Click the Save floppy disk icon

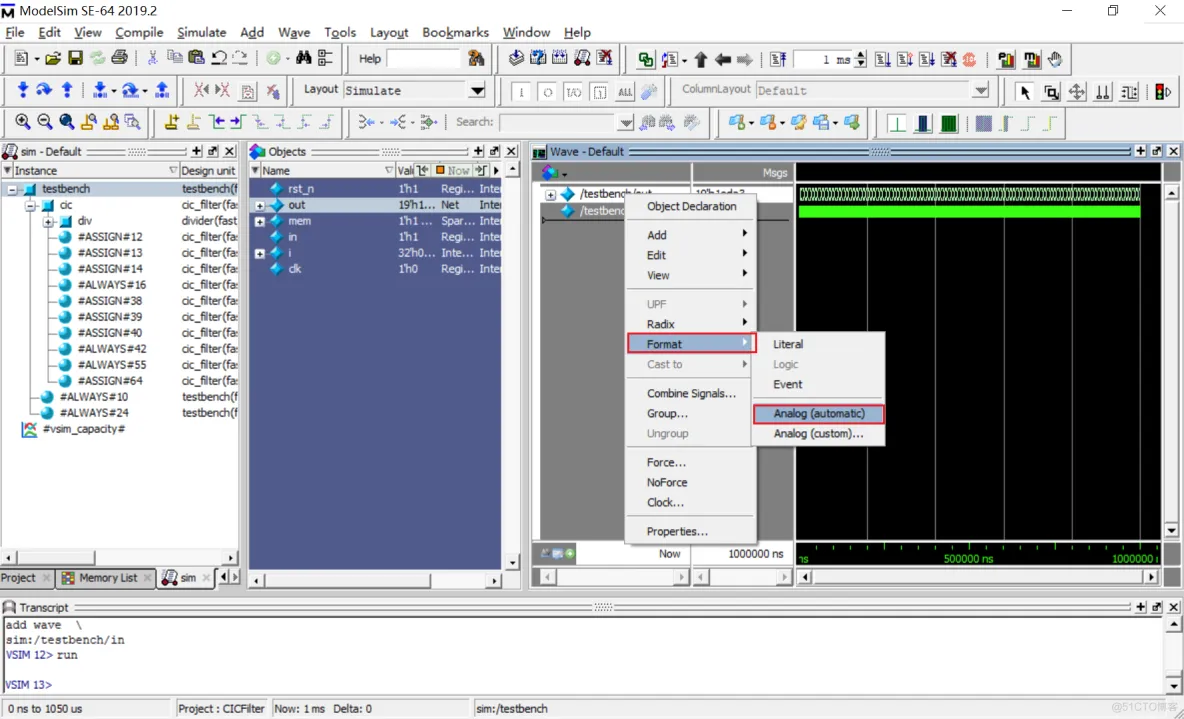[x=75, y=59]
